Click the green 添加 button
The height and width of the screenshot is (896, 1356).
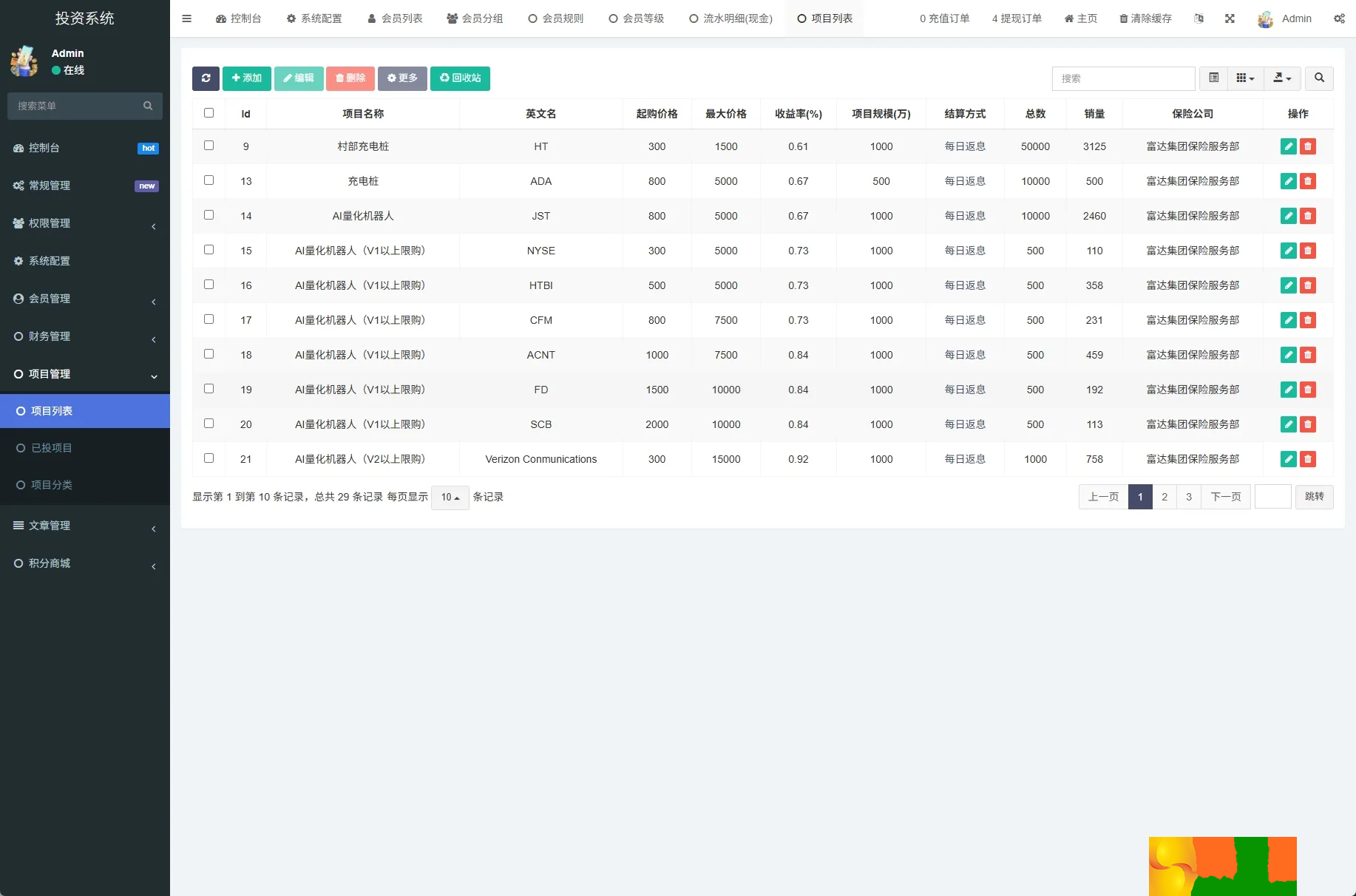coord(246,78)
